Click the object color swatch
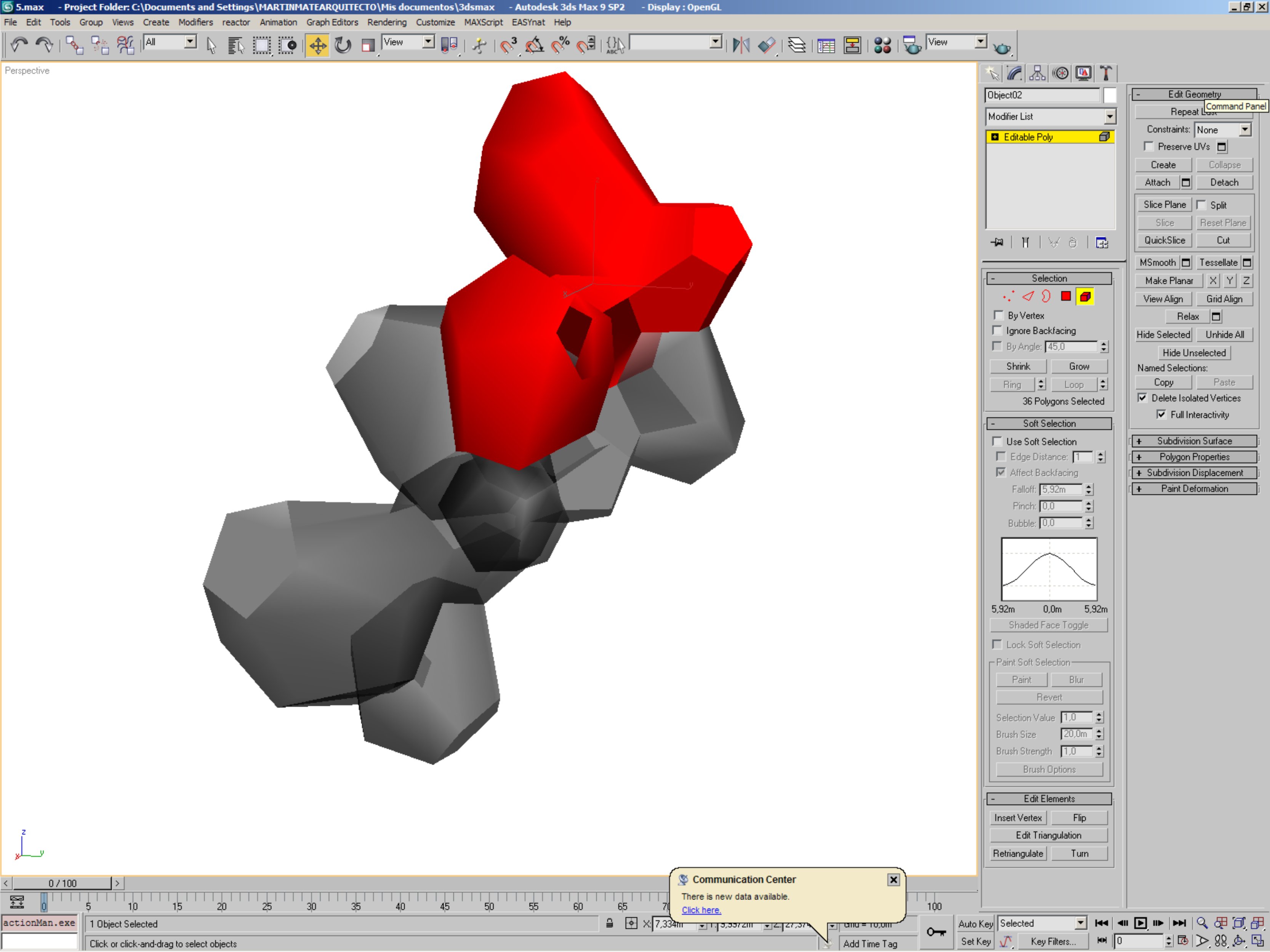1270x952 pixels. (1109, 95)
